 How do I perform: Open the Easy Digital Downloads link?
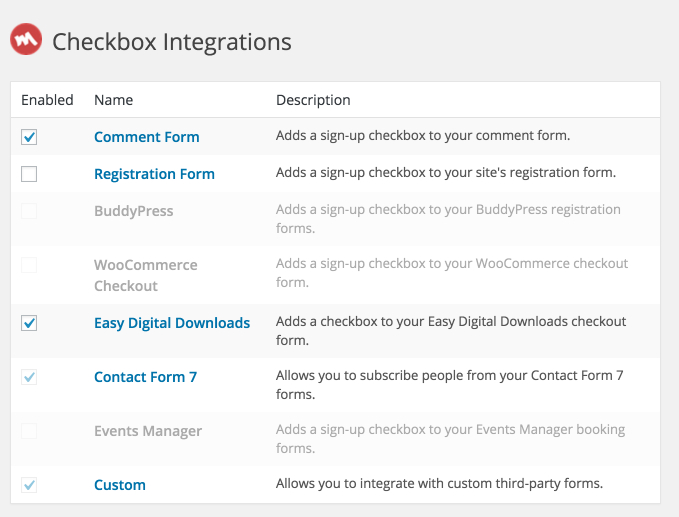click(x=172, y=323)
